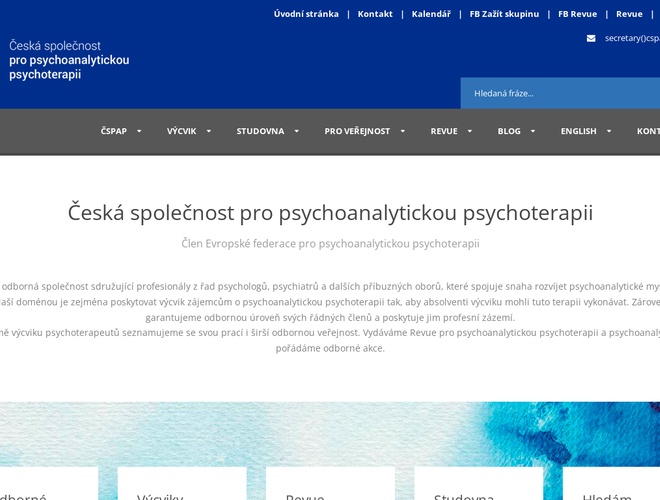Expand the VÝCVIK dropdown arrow

pyautogui.click(x=208, y=131)
